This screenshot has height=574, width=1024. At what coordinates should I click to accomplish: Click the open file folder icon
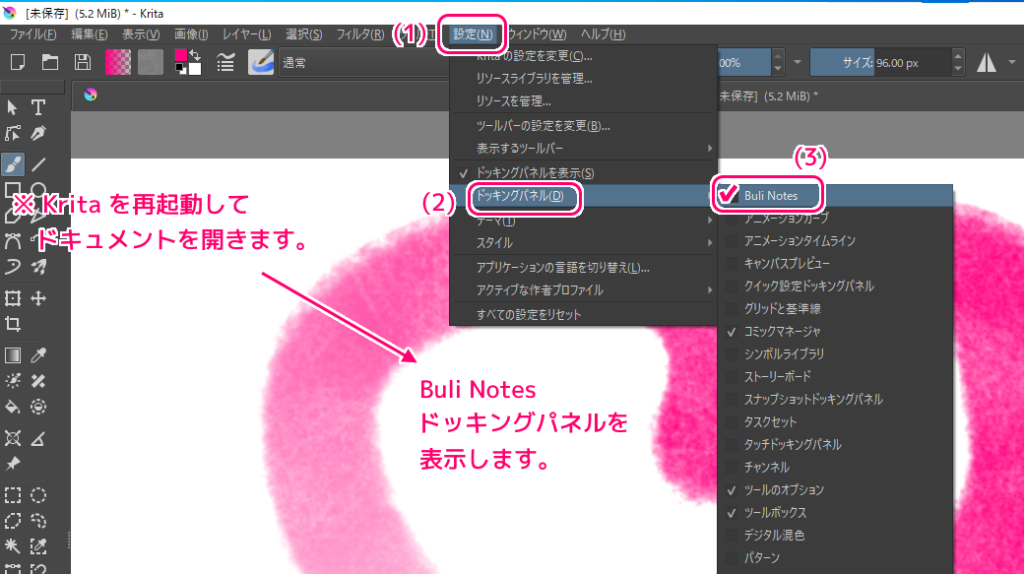click(x=50, y=62)
